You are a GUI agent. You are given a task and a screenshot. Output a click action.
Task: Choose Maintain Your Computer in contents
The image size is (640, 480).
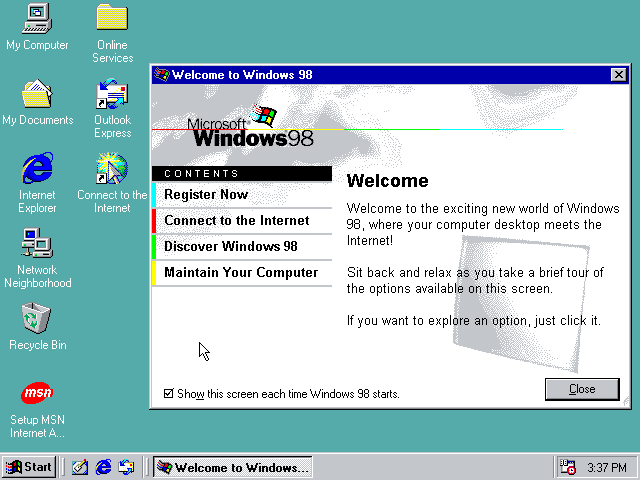242,273
